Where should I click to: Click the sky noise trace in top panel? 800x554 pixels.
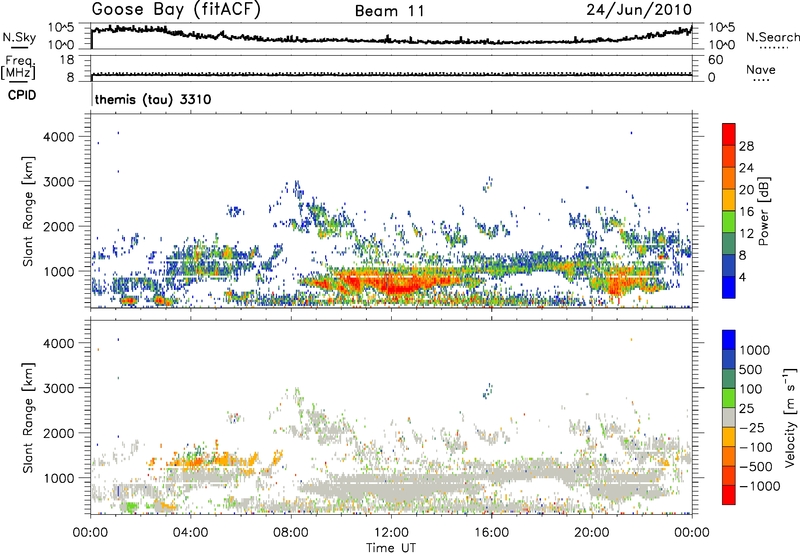(x=391, y=38)
